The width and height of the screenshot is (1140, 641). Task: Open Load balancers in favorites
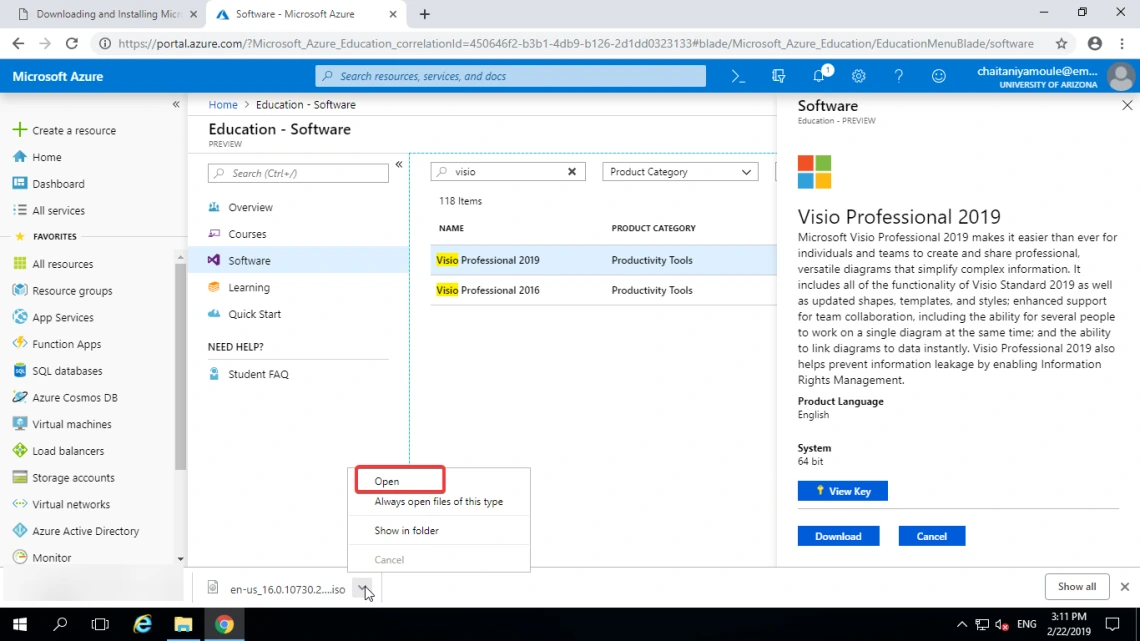(x=68, y=451)
